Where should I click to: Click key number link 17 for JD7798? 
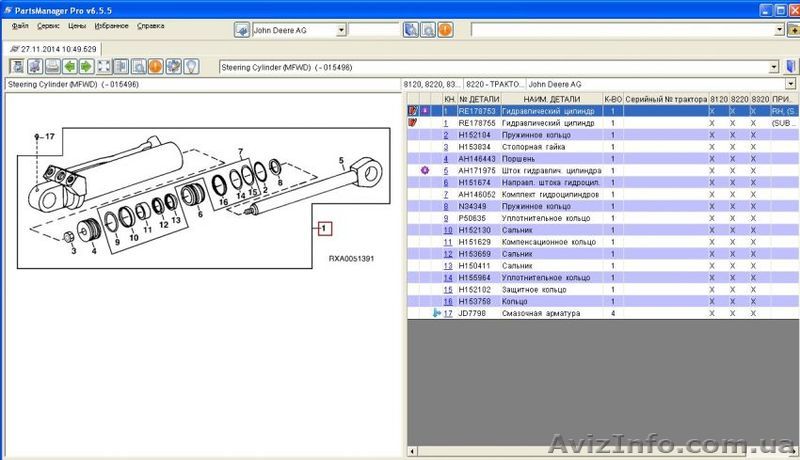point(448,313)
